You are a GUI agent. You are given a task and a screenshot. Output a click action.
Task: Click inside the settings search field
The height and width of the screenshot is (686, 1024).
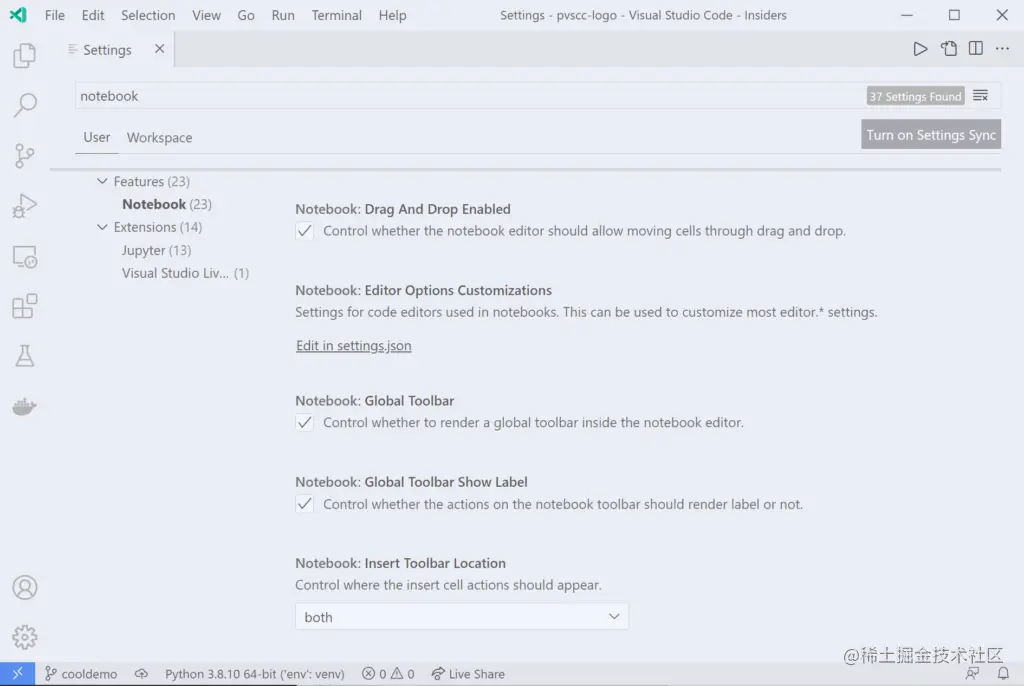coord(400,95)
